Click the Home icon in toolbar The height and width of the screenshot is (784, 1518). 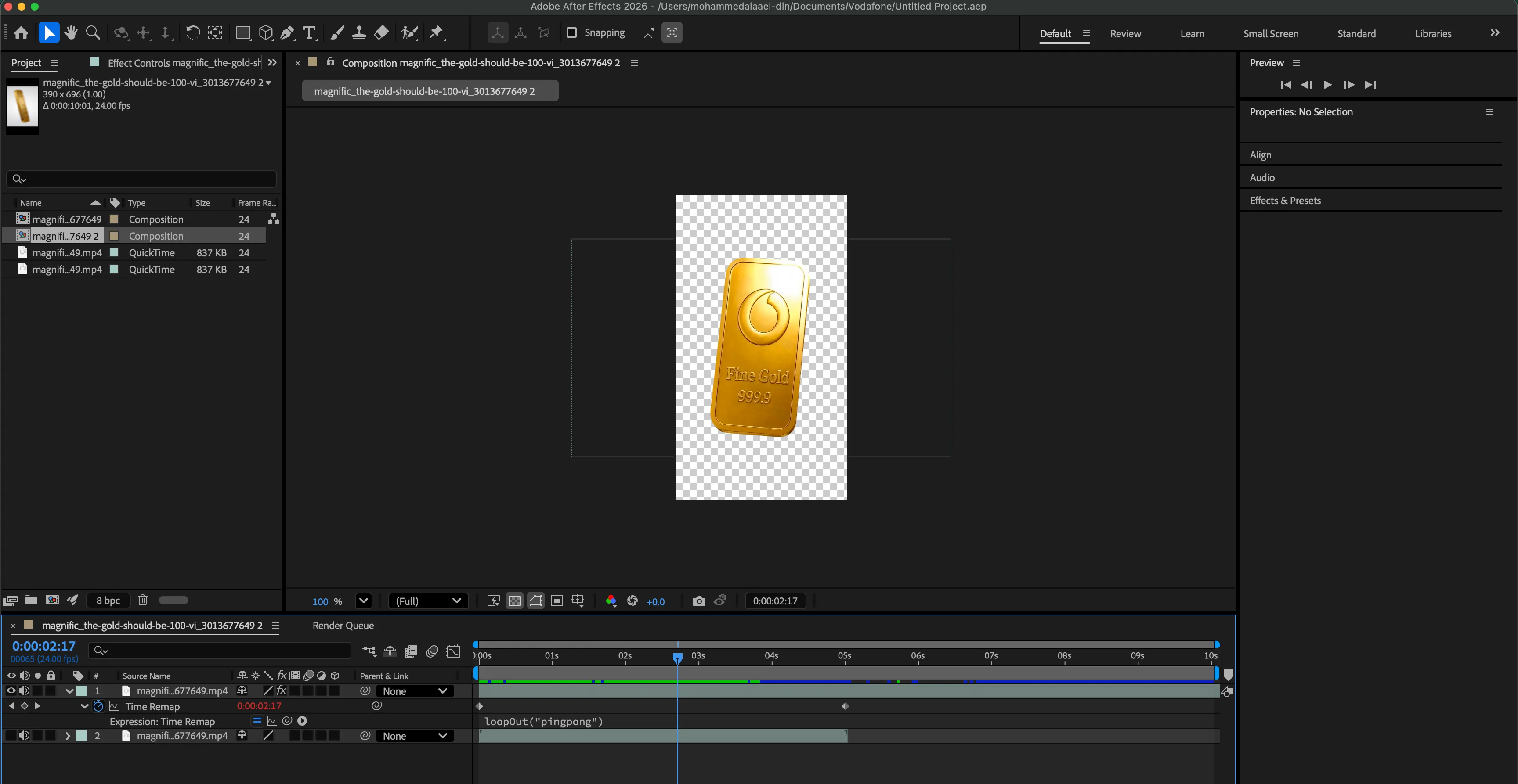click(21, 33)
